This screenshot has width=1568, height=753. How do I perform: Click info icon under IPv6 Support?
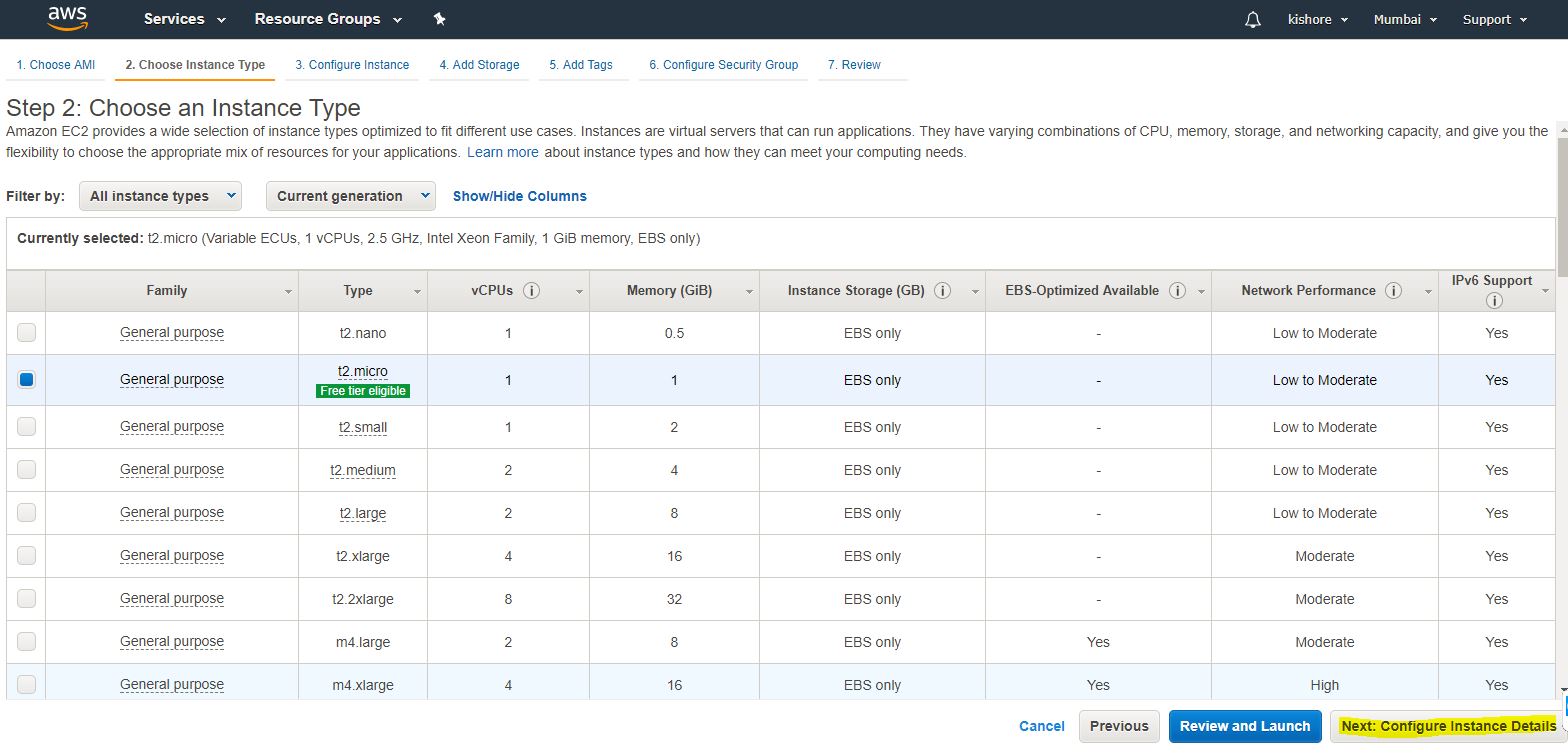[1494, 301]
